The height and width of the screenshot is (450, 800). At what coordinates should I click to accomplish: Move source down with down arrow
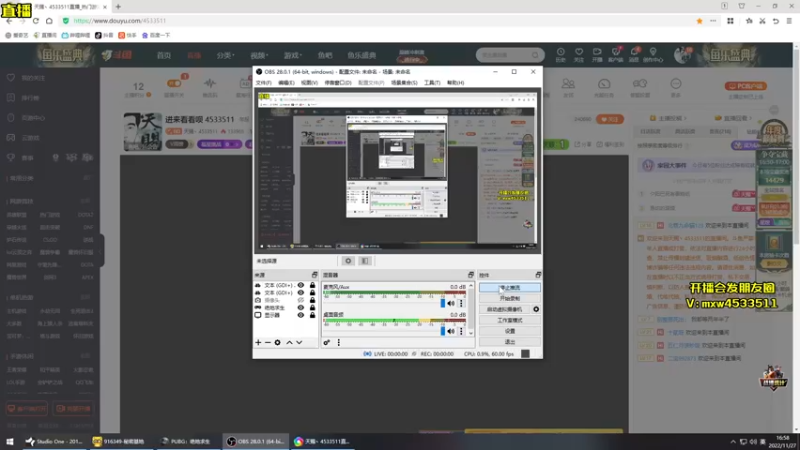pos(299,342)
